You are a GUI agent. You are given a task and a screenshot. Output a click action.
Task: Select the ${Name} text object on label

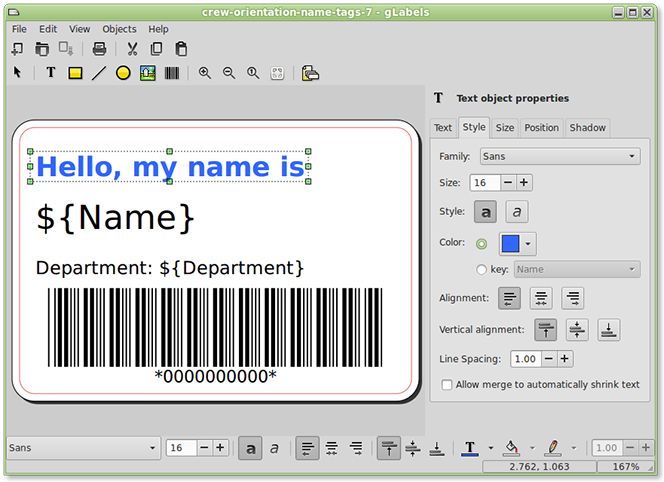point(115,218)
